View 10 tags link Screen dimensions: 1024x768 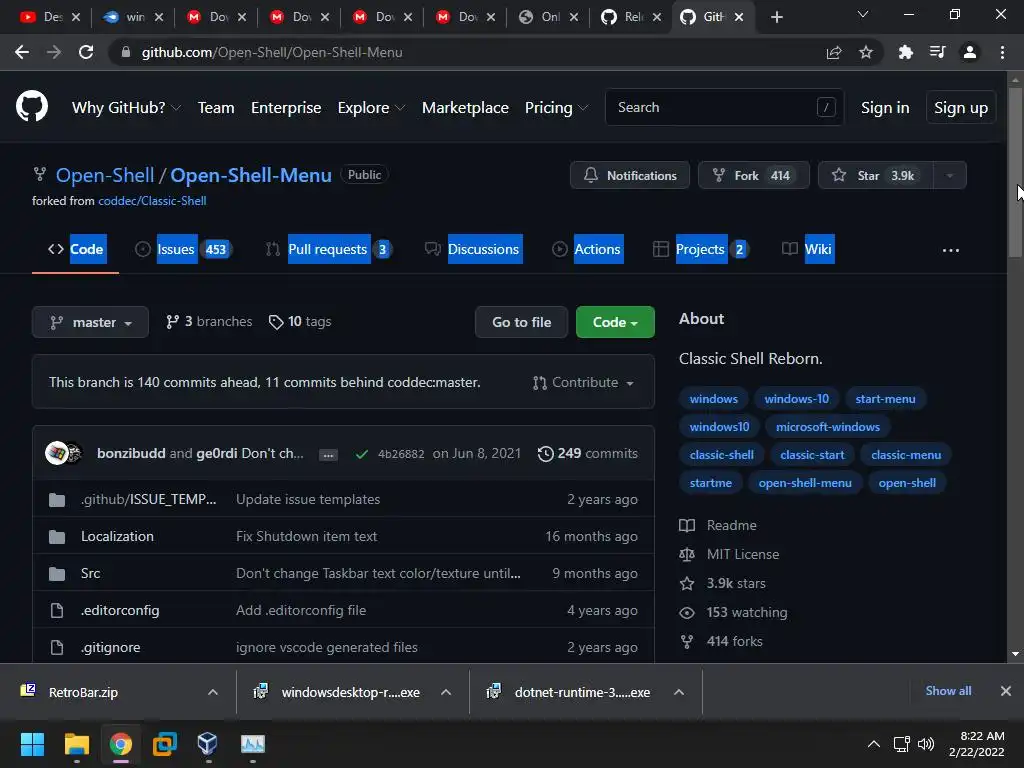pos(300,321)
